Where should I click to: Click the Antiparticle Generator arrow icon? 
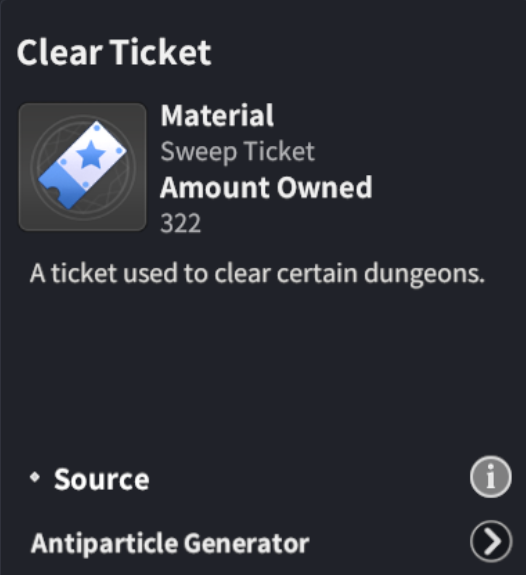(491, 541)
